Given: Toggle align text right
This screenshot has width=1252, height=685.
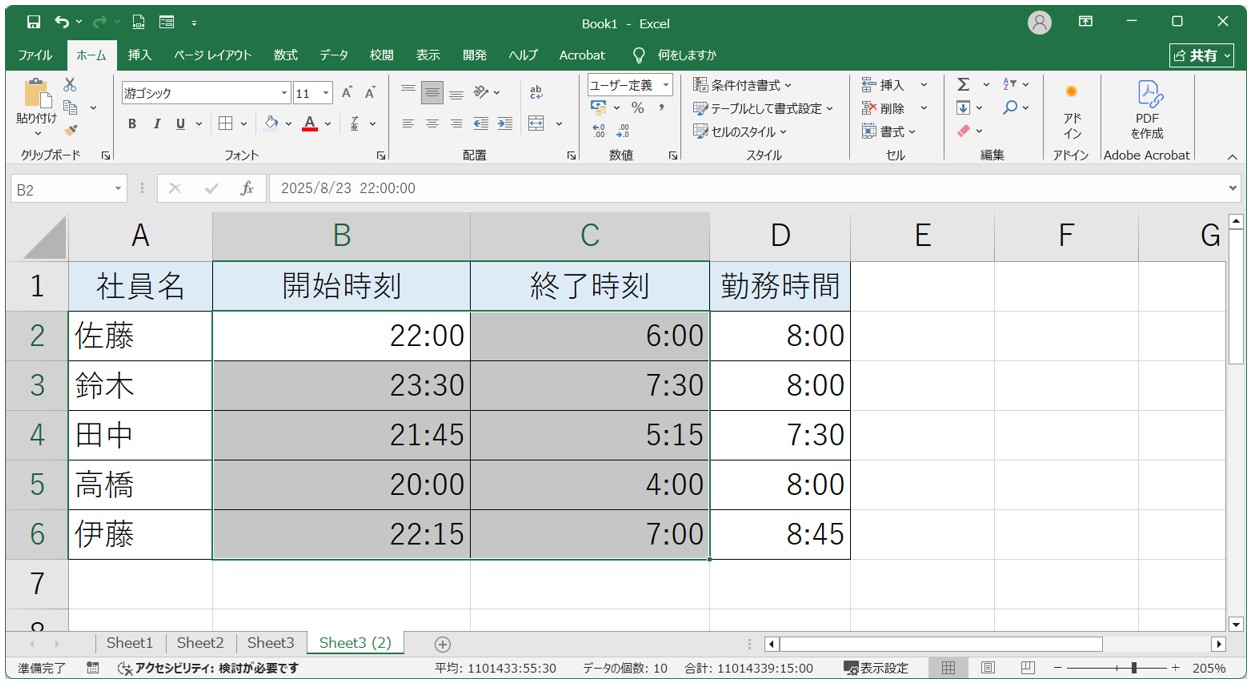Looking at the screenshot, I should 456,124.
